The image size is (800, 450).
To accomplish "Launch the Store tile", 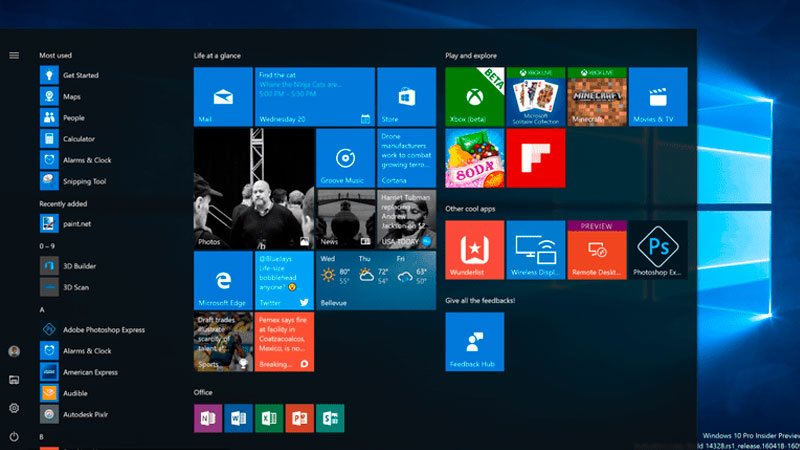I will (x=406, y=97).
